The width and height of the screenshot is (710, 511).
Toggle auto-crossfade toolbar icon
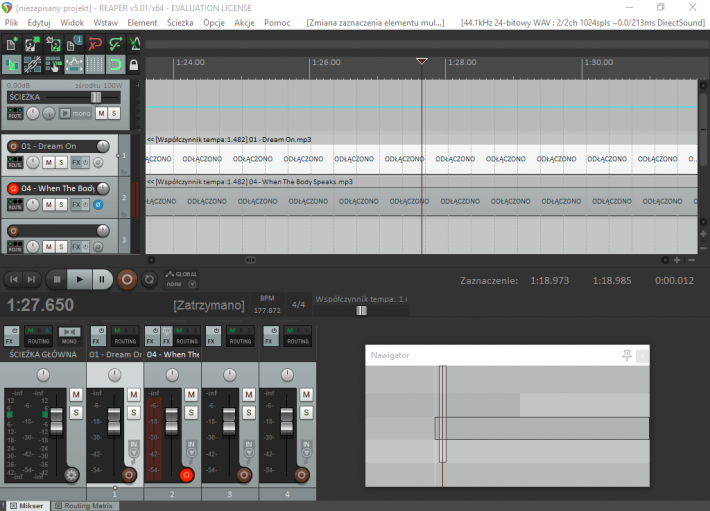[x=11, y=65]
